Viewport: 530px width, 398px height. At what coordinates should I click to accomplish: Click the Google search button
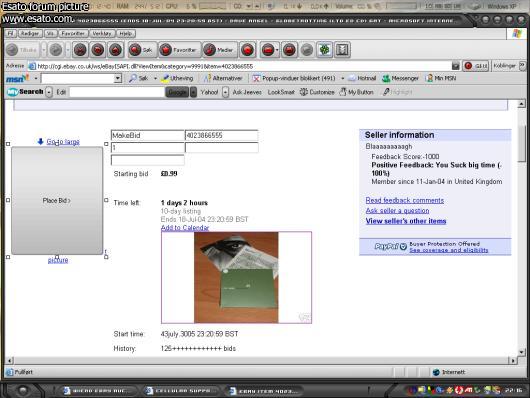[x=177, y=92]
